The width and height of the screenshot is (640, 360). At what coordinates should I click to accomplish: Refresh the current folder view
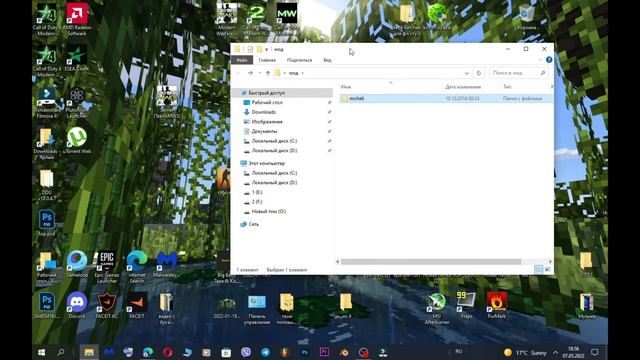point(479,73)
